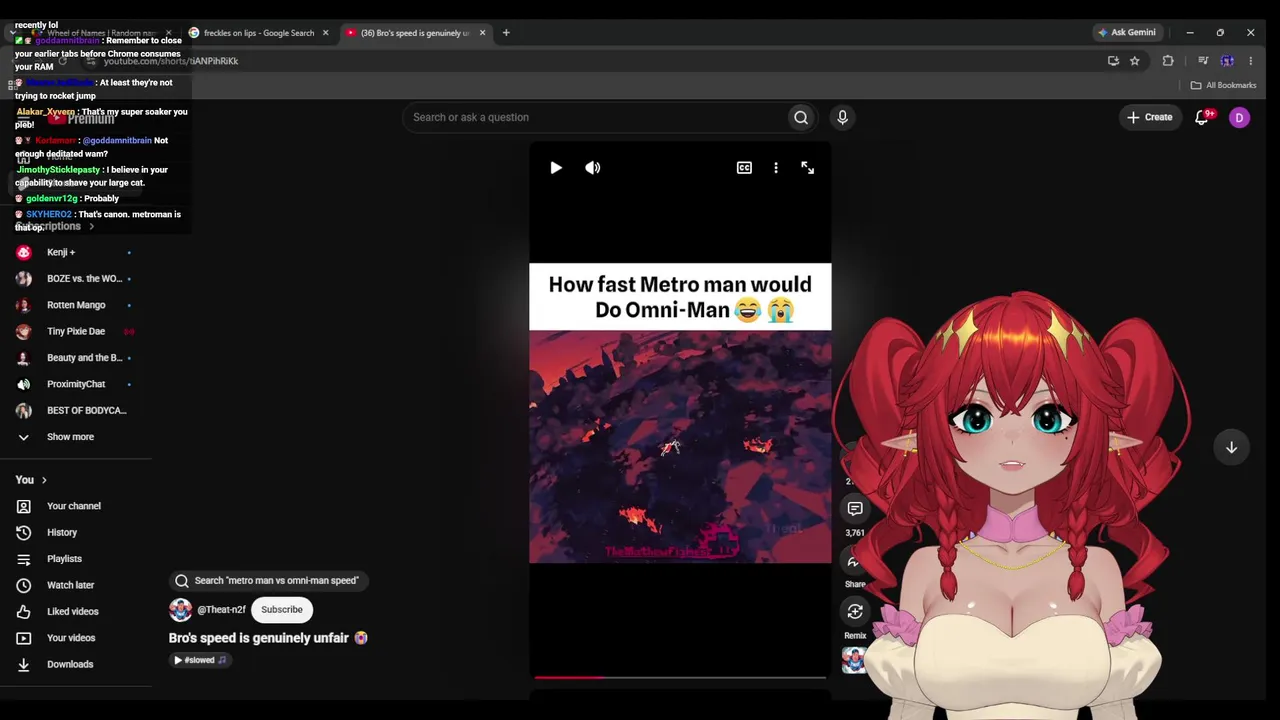
Task: Close the Bro's speed YouTube tab
Action: pos(483,33)
